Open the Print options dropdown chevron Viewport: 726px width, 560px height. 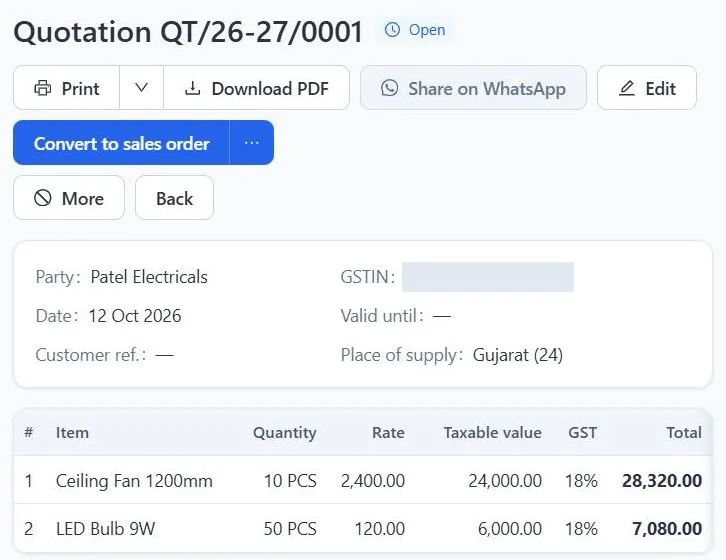(x=141, y=88)
